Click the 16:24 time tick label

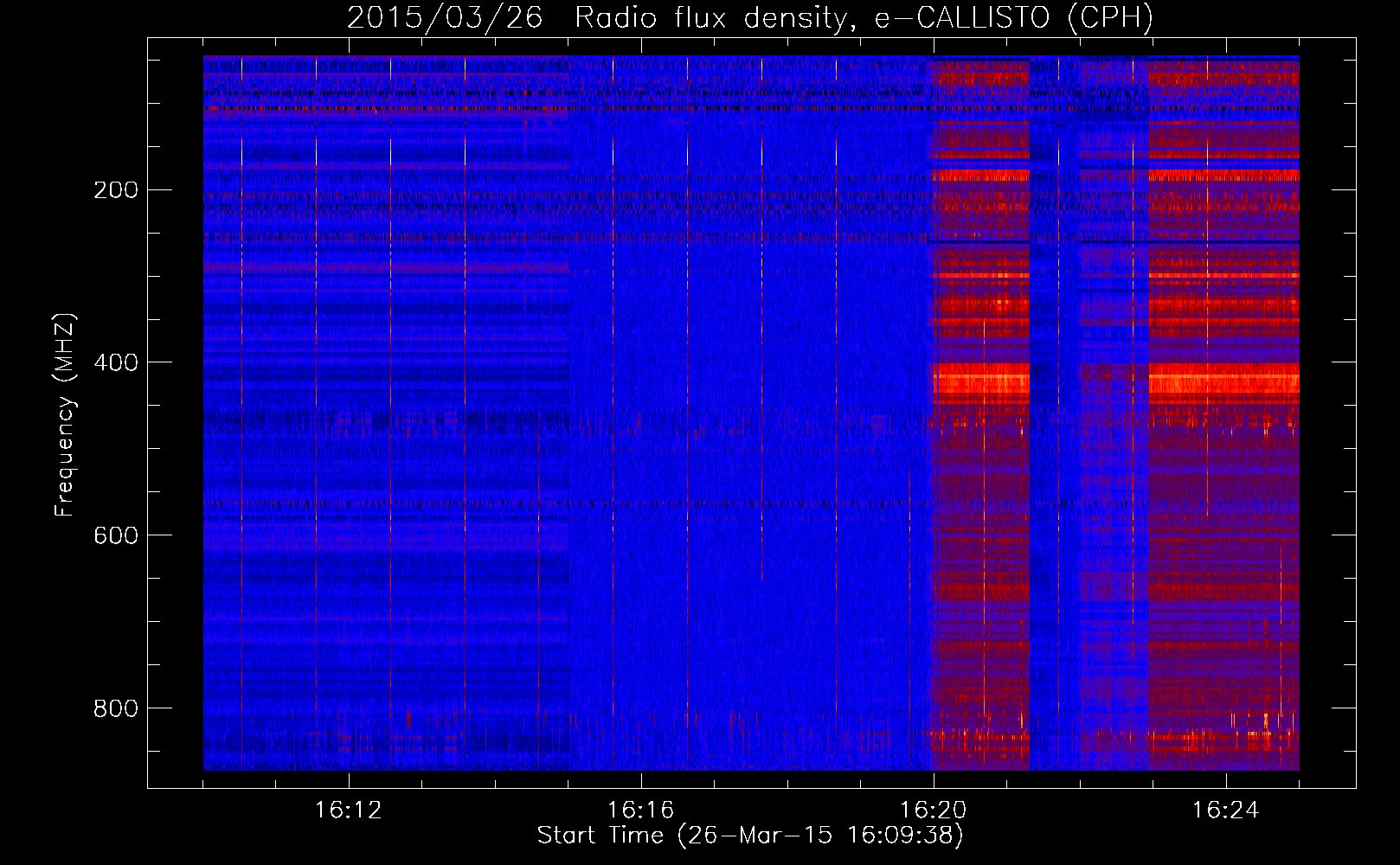(x=1225, y=811)
